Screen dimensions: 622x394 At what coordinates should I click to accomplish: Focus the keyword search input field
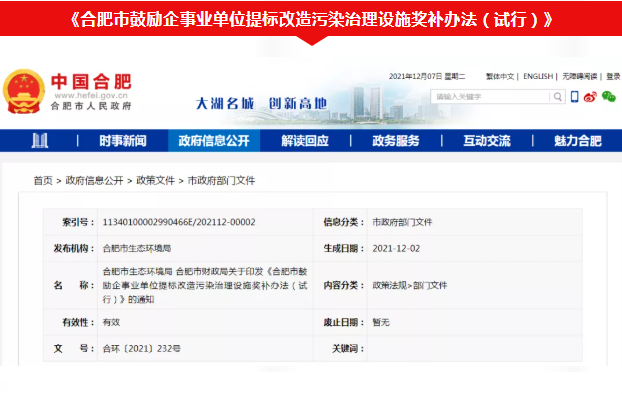click(490, 97)
